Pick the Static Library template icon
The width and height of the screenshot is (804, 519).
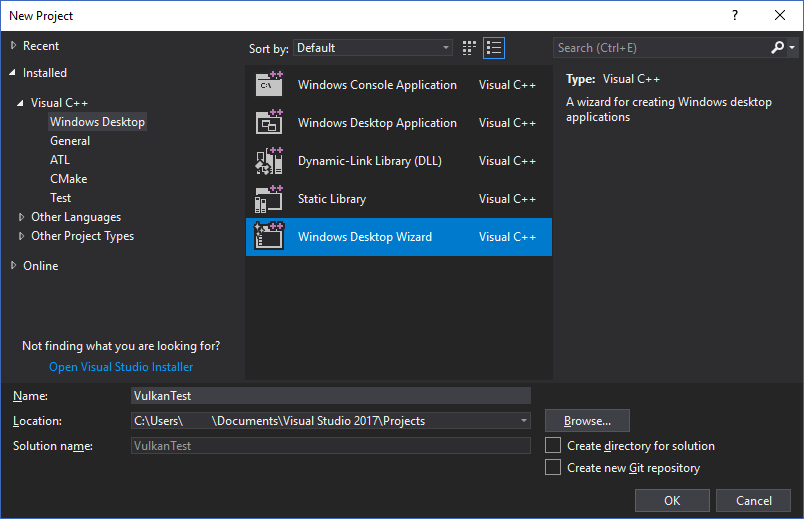coord(269,199)
